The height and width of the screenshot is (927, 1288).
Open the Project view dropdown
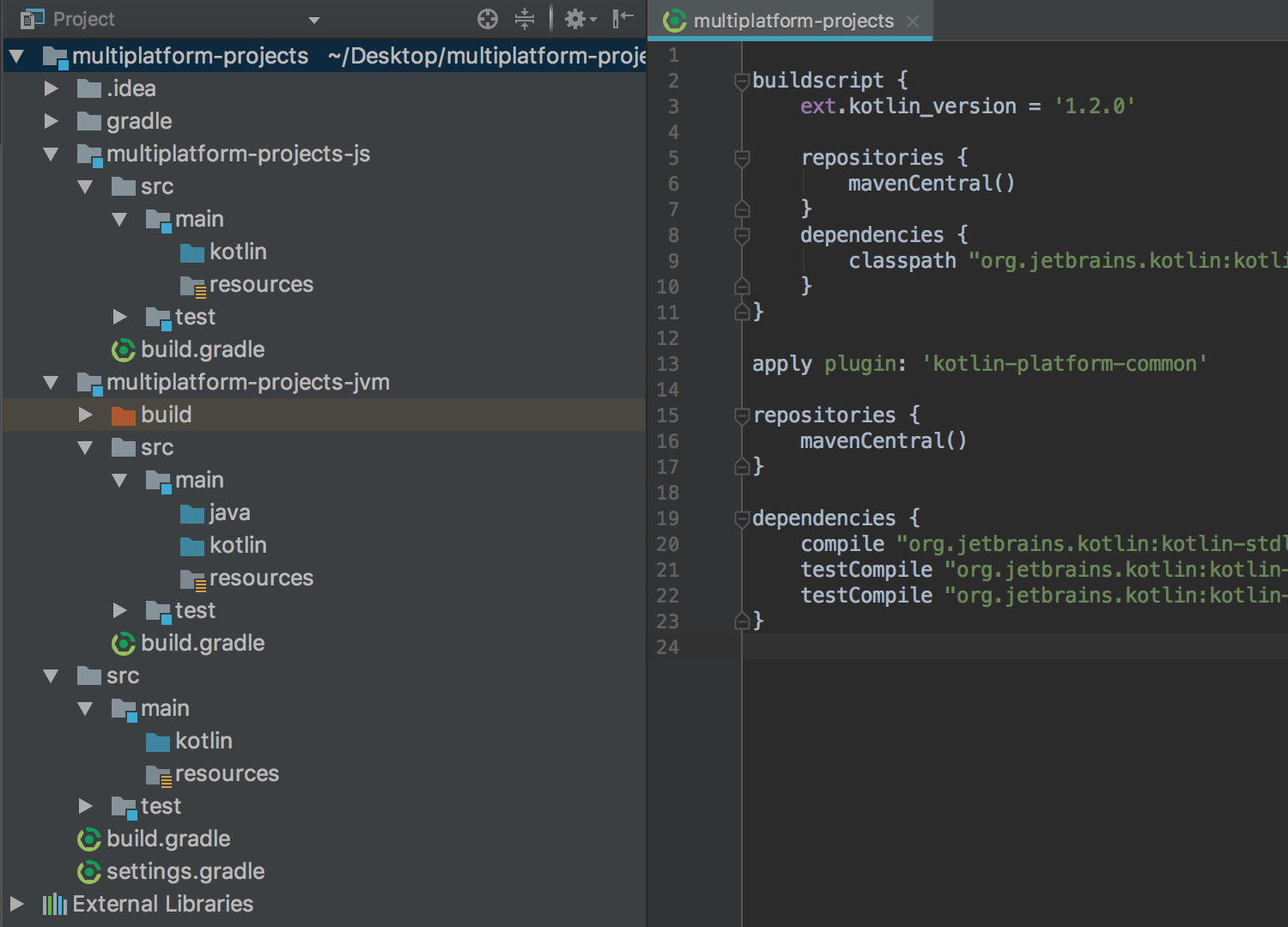[x=314, y=20]
